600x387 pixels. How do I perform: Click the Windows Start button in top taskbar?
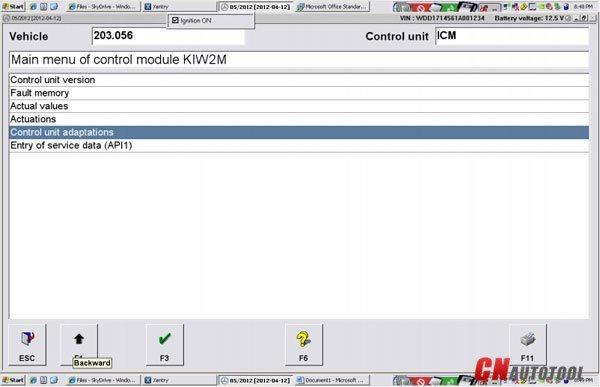(x=13, y=7)
